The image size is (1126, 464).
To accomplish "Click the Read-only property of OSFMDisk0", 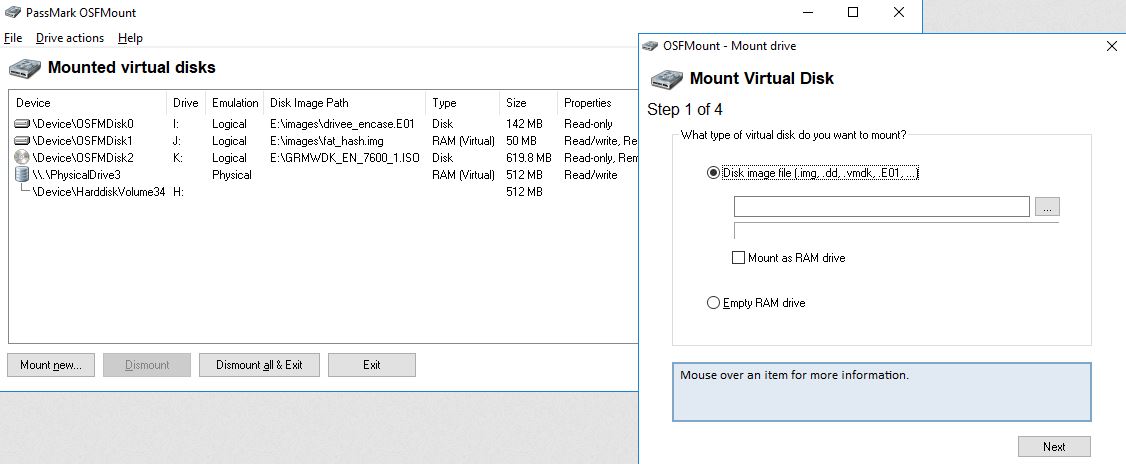I will [588, 124].
